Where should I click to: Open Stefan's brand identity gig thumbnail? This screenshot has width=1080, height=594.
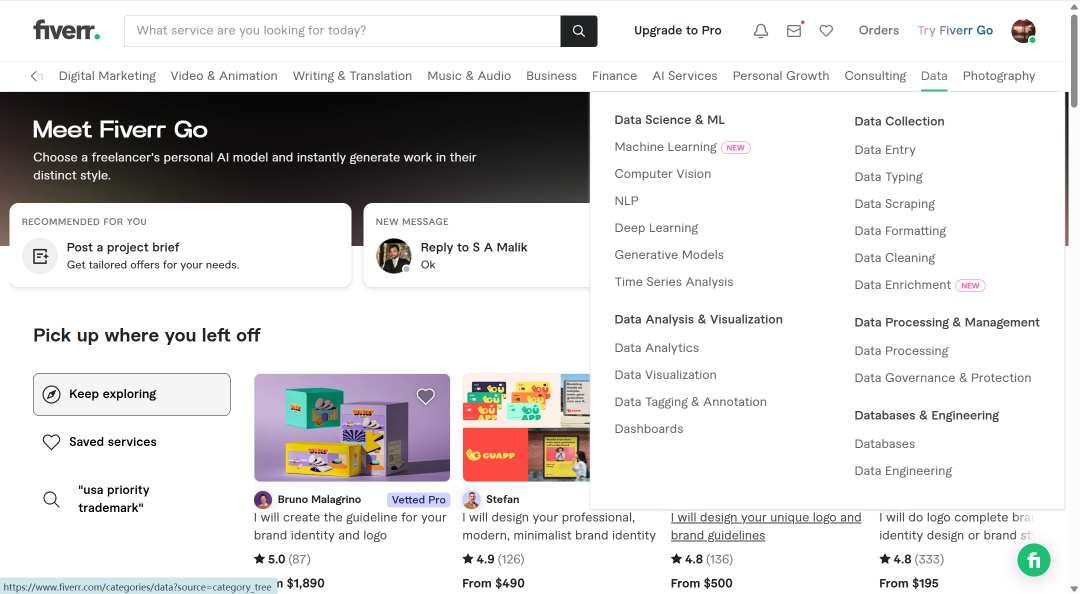point(526,428)
